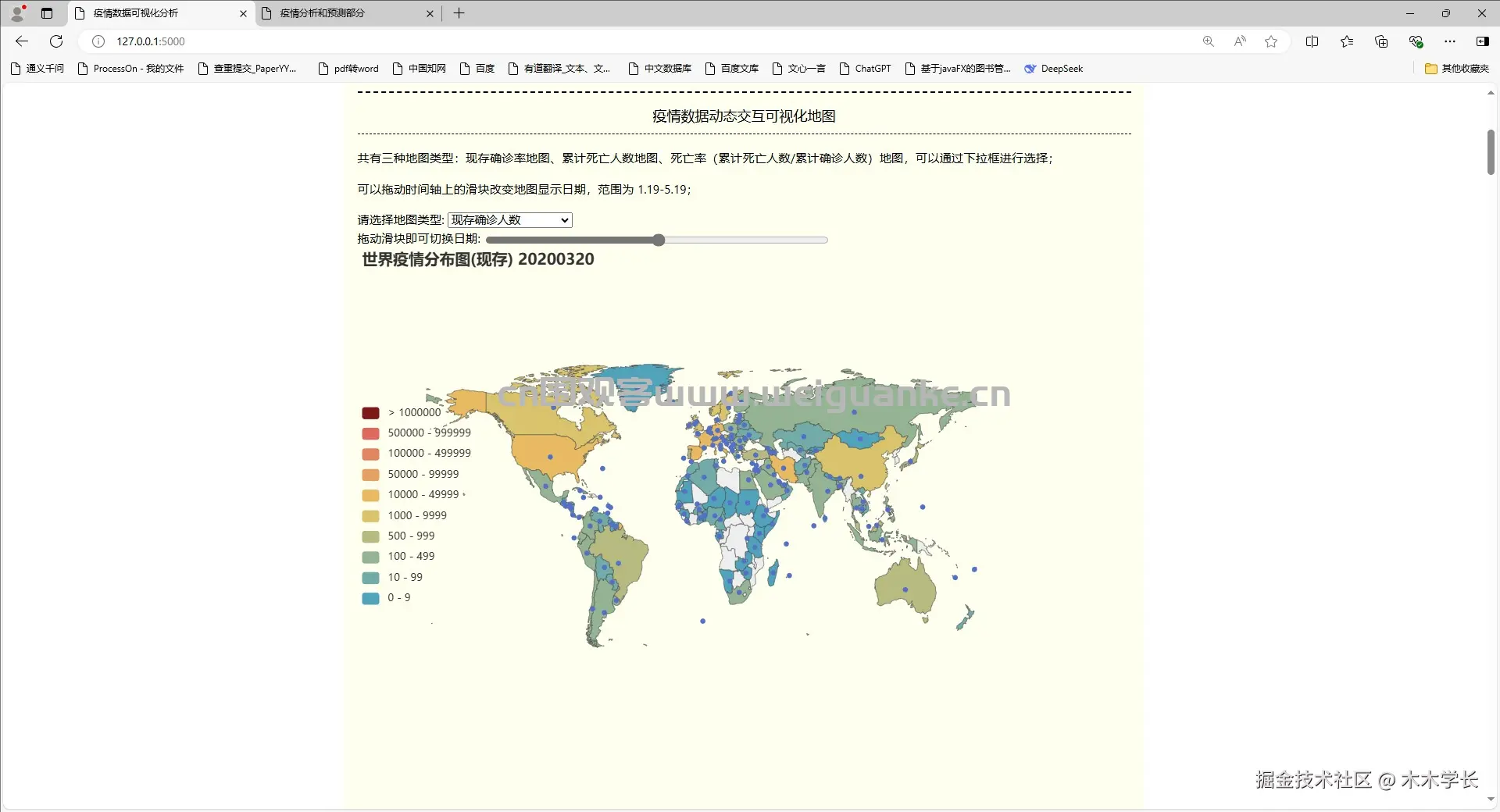This screenshot has width=1500, height=812.
Task: Open the 中国知网 bookmark
Action: click(x=420, y=69)
